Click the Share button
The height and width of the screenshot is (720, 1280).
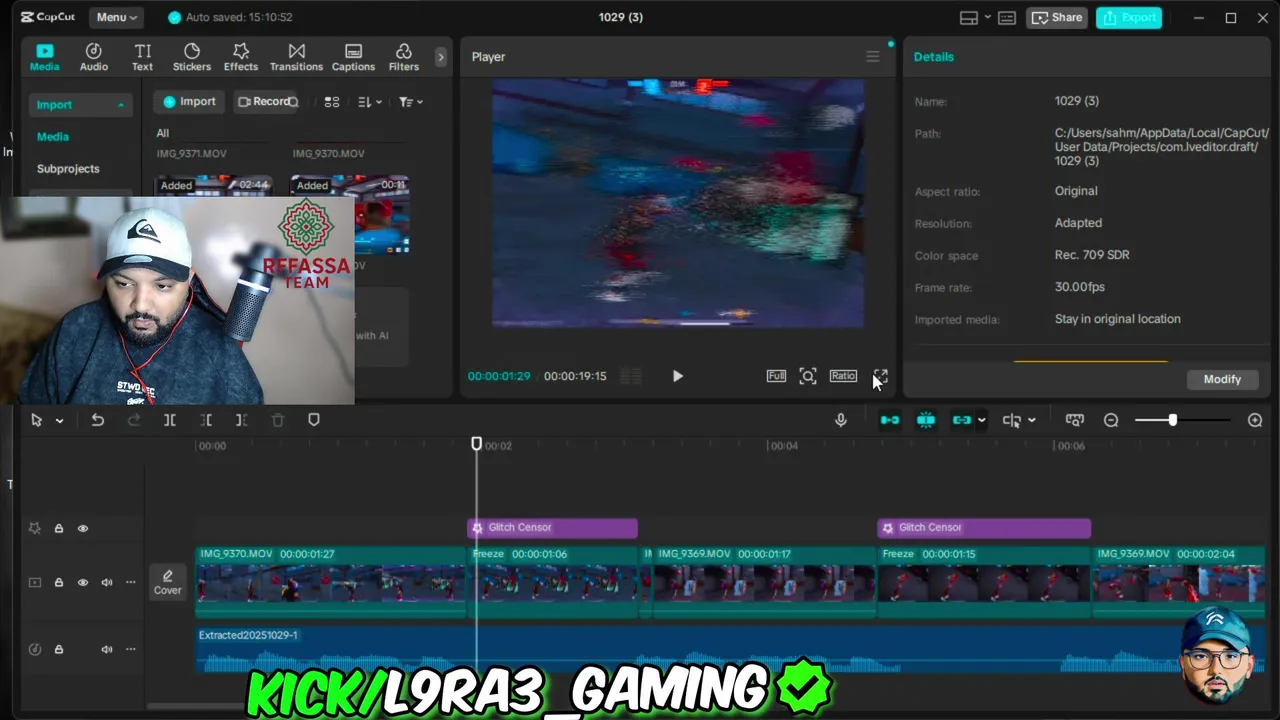pyautogui.click(x=1057, y=17)
